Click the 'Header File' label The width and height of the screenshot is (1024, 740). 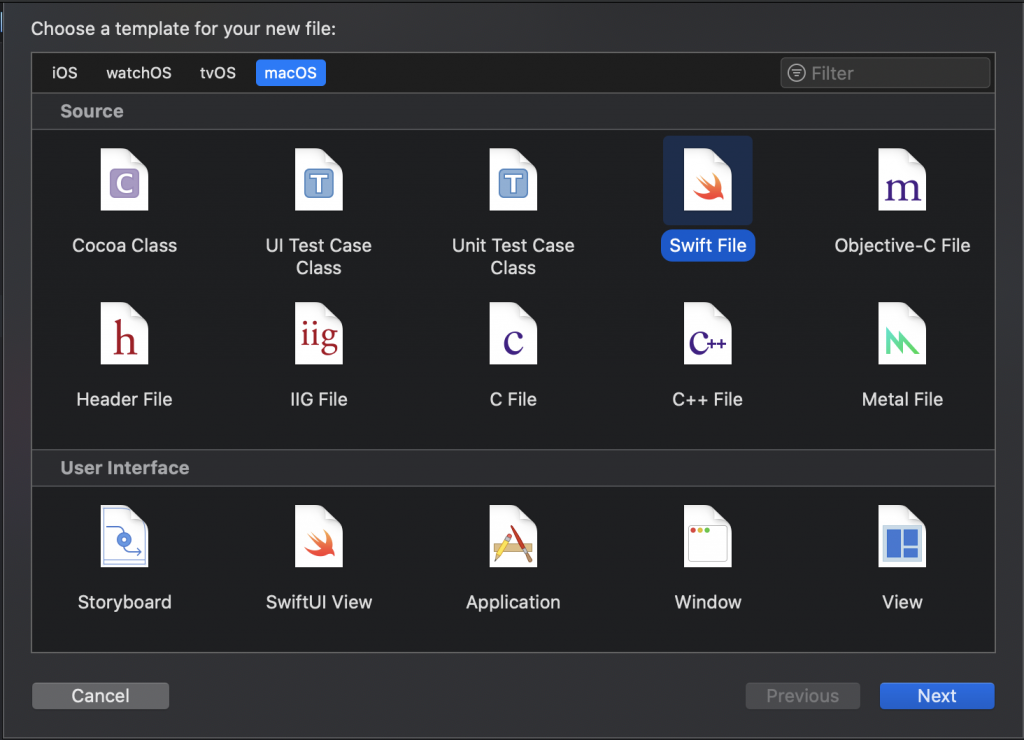[x=124, y=399]
